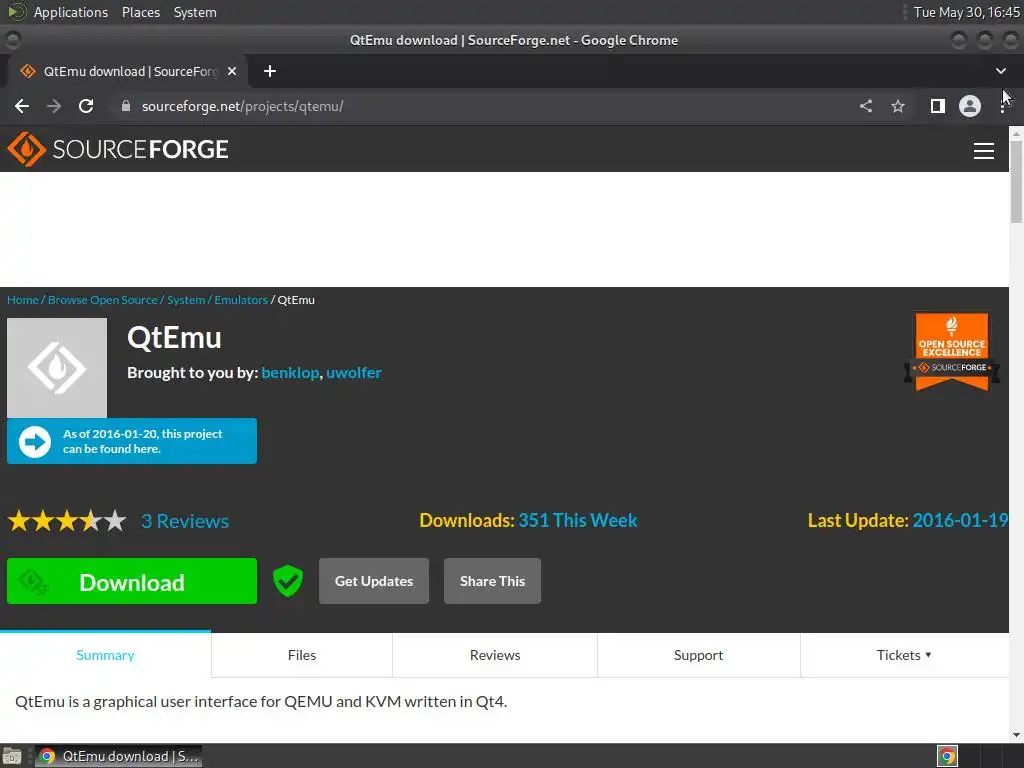The image size is (1024, 768).
Task: Reload the page with the refresh icon
Action: coord(86,106)
